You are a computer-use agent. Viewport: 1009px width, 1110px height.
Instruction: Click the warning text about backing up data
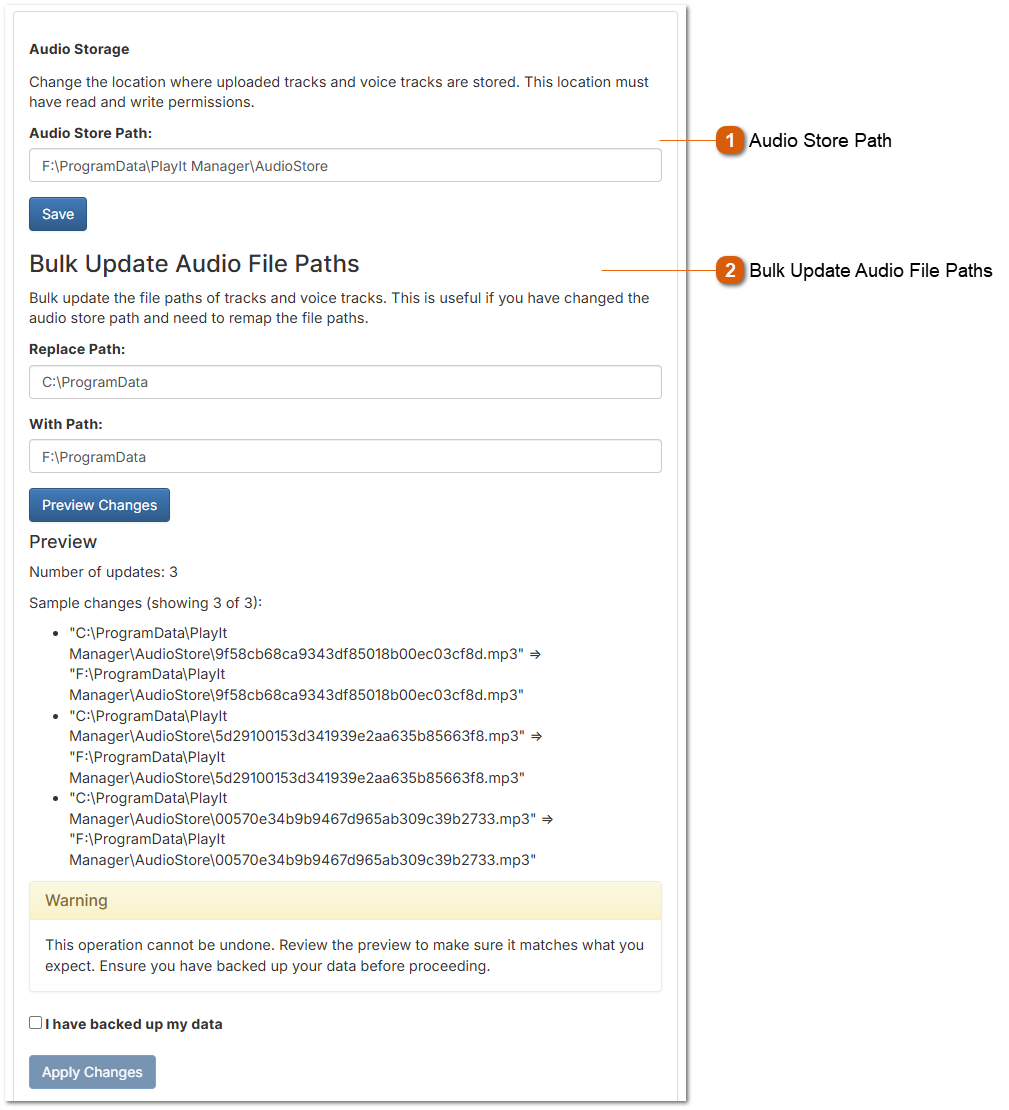[x=343, y=955]
